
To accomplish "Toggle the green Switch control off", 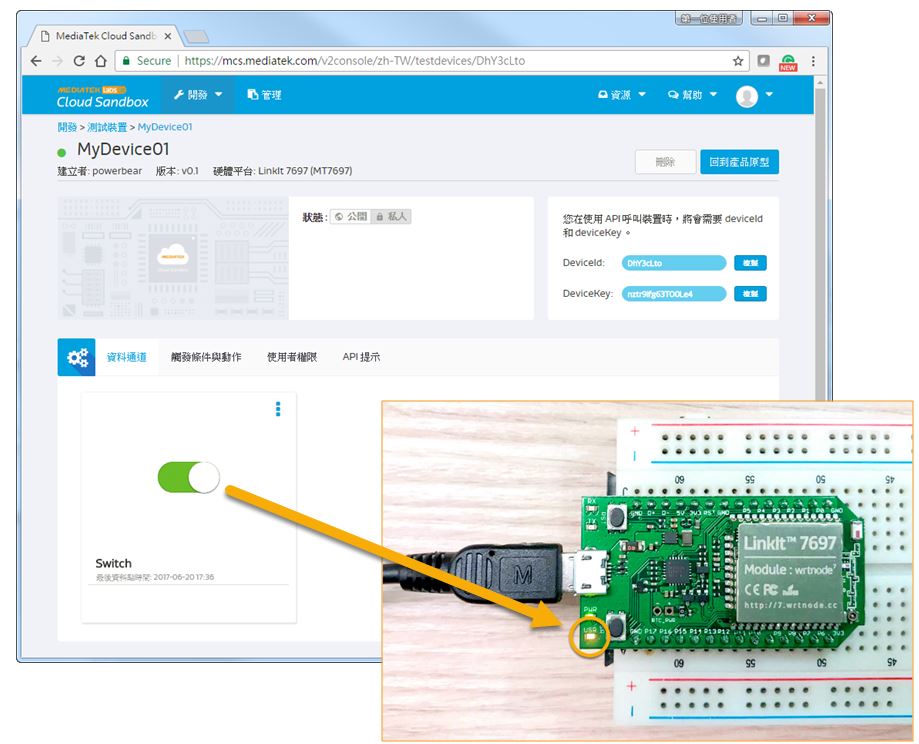I will (x=188, y=477).
